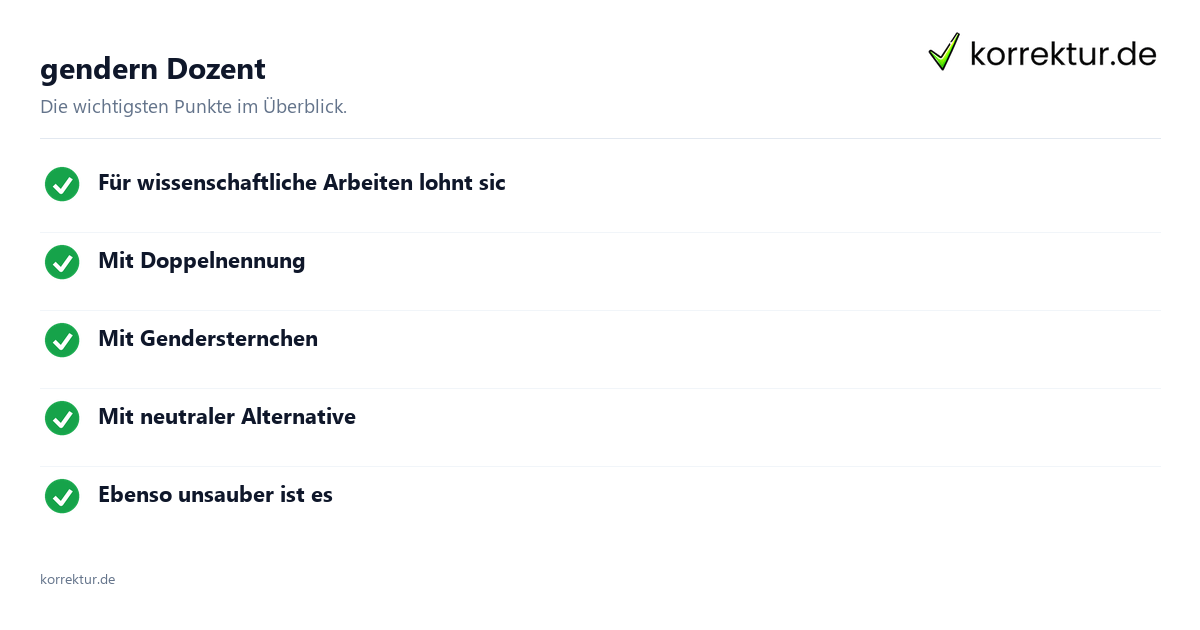Click green check icon next to 'Mit Doppelnennung'
Viewport: 1200px width, 630px height.
[62, 262]
